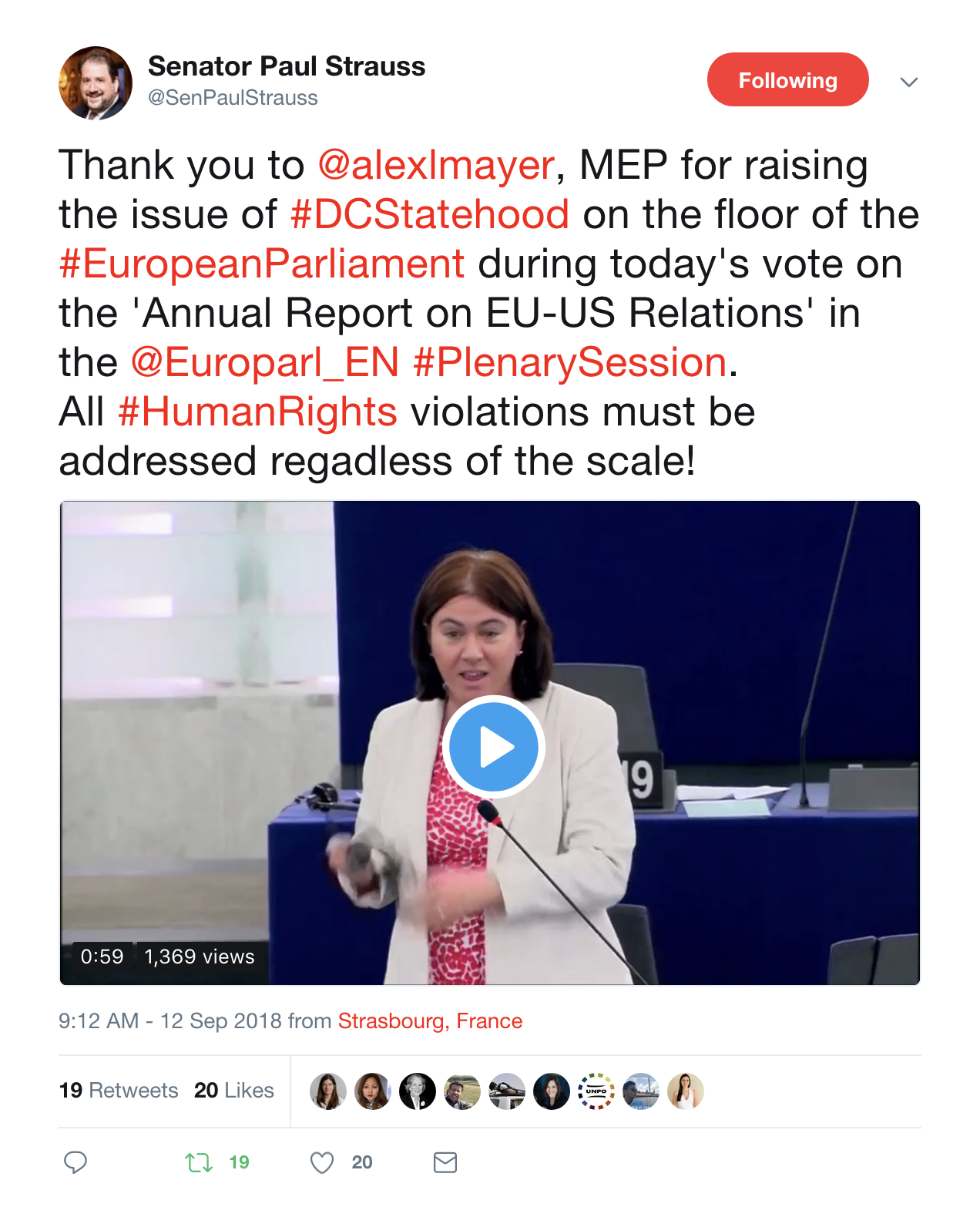
Task: Open the #EuropeanParliament hashtag
Action: click(x=262, y=264)
